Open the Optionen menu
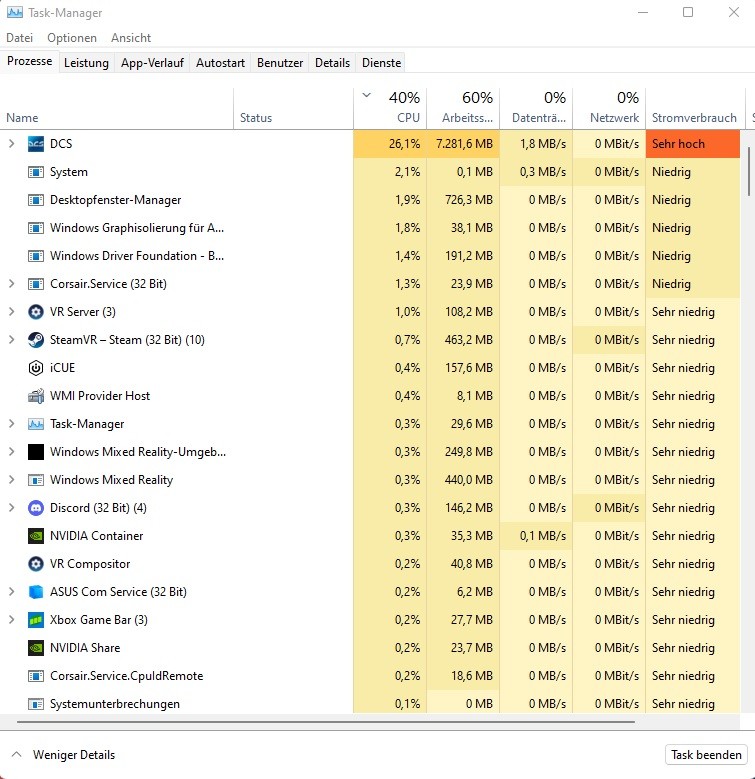The width and height of the screenshot is (755, 779). (x=72, y=38)
